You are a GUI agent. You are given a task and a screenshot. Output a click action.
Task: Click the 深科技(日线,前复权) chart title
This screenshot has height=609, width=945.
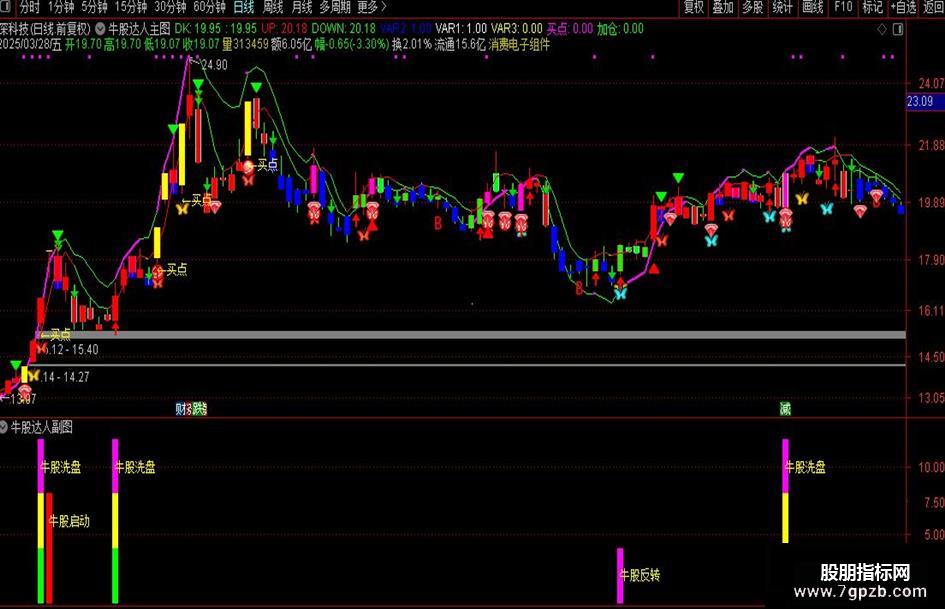(45, 28)
